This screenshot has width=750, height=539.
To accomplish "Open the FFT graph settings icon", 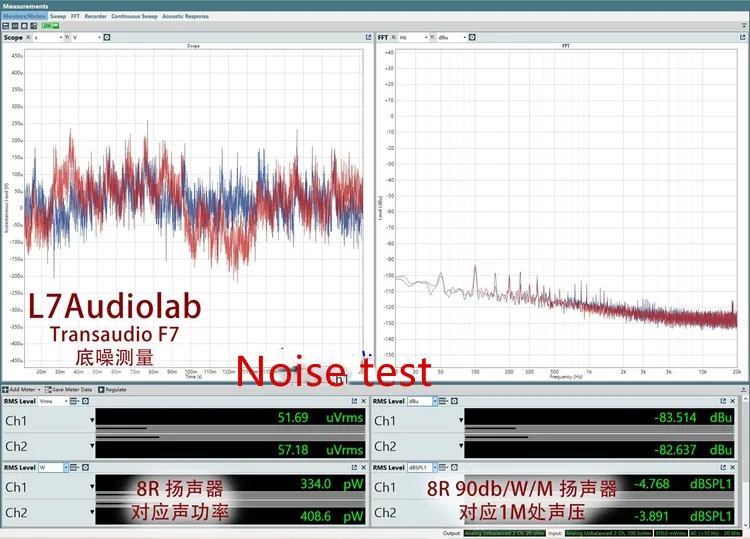I will click(x=472, y=37).
